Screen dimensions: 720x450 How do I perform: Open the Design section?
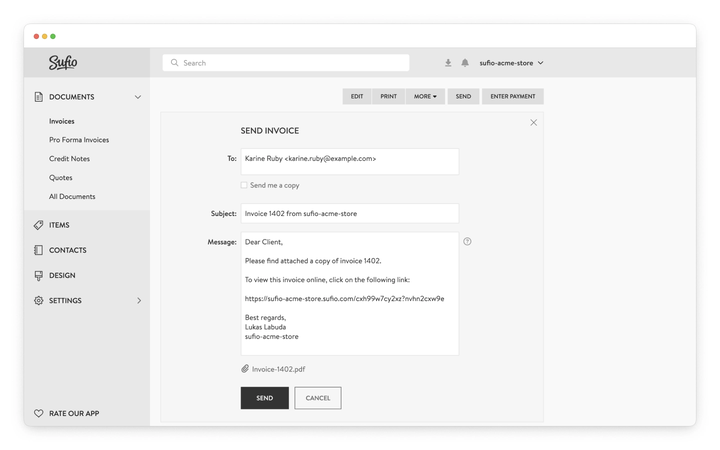tap(62, 275)
